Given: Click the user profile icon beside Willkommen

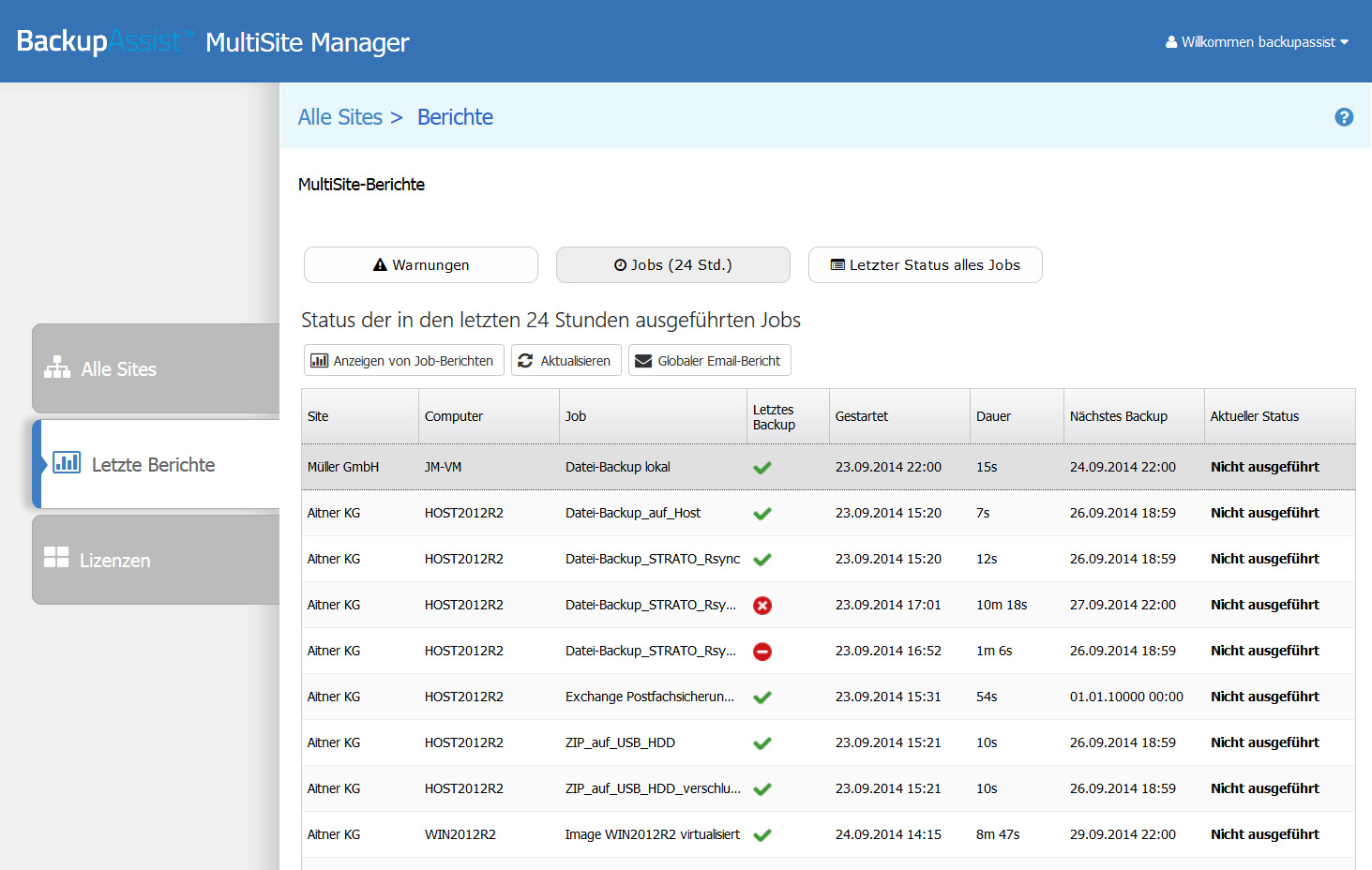Looking at the screenshot, I should point(1171,42).
